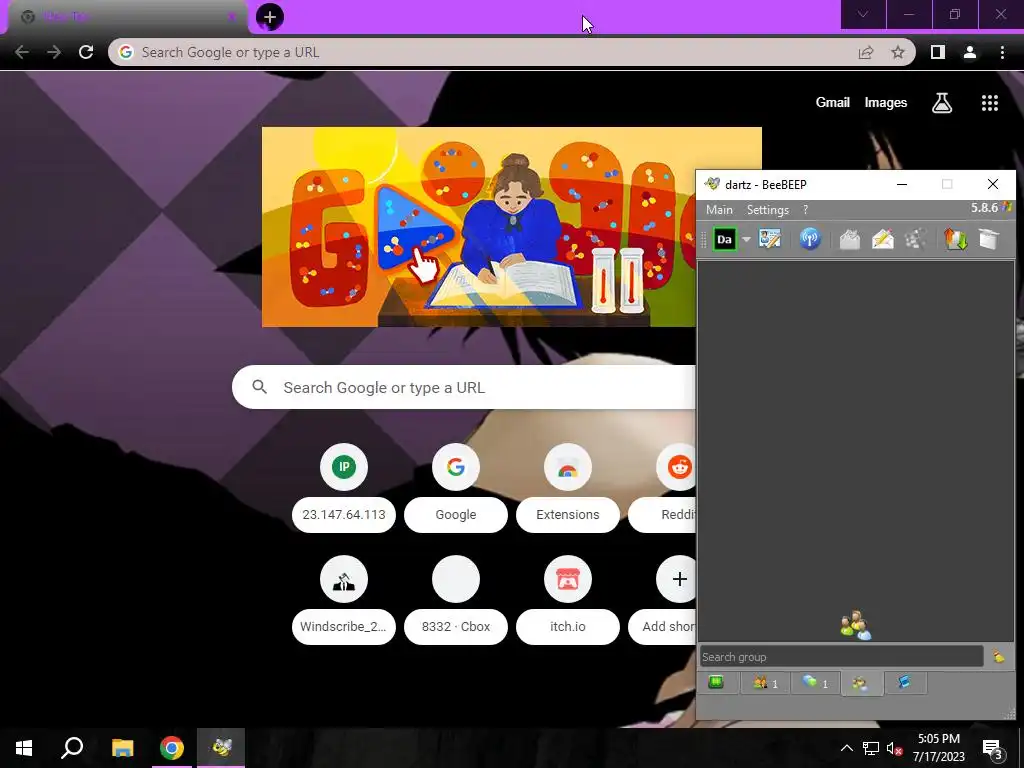Click the gray open-envelope messages icon

850,239
